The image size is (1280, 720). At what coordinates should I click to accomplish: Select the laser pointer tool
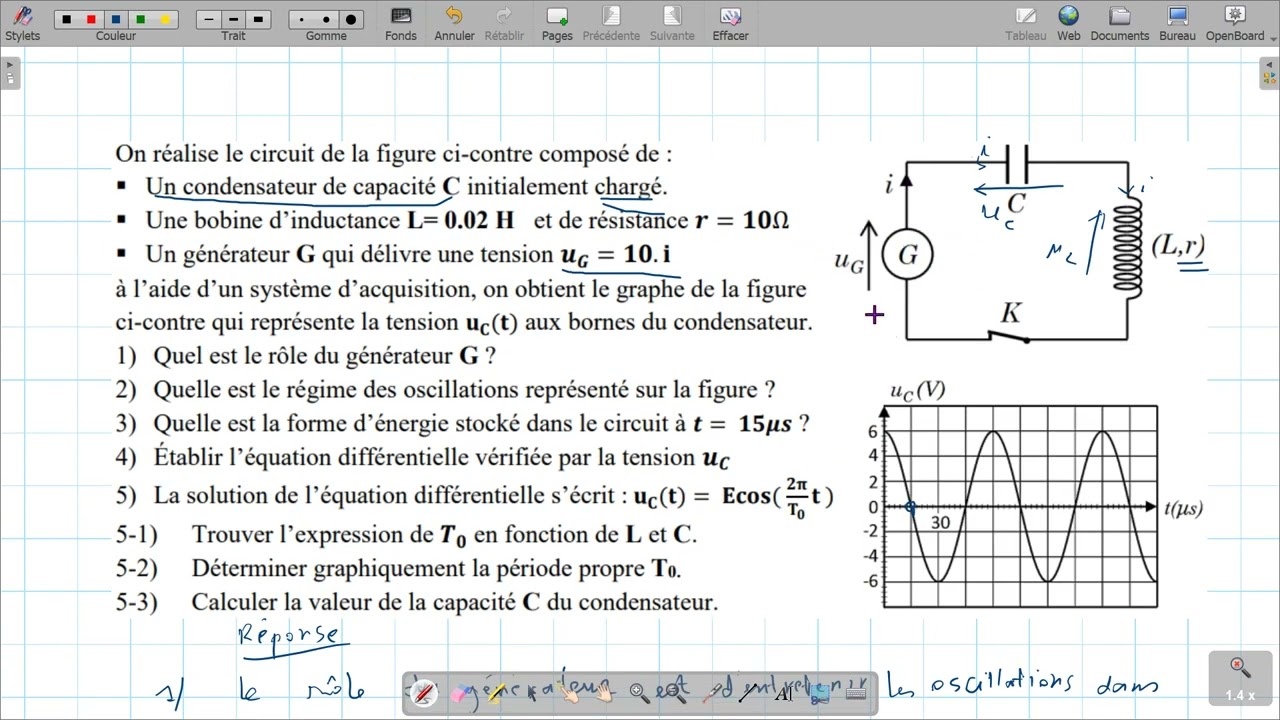point(712,693)
